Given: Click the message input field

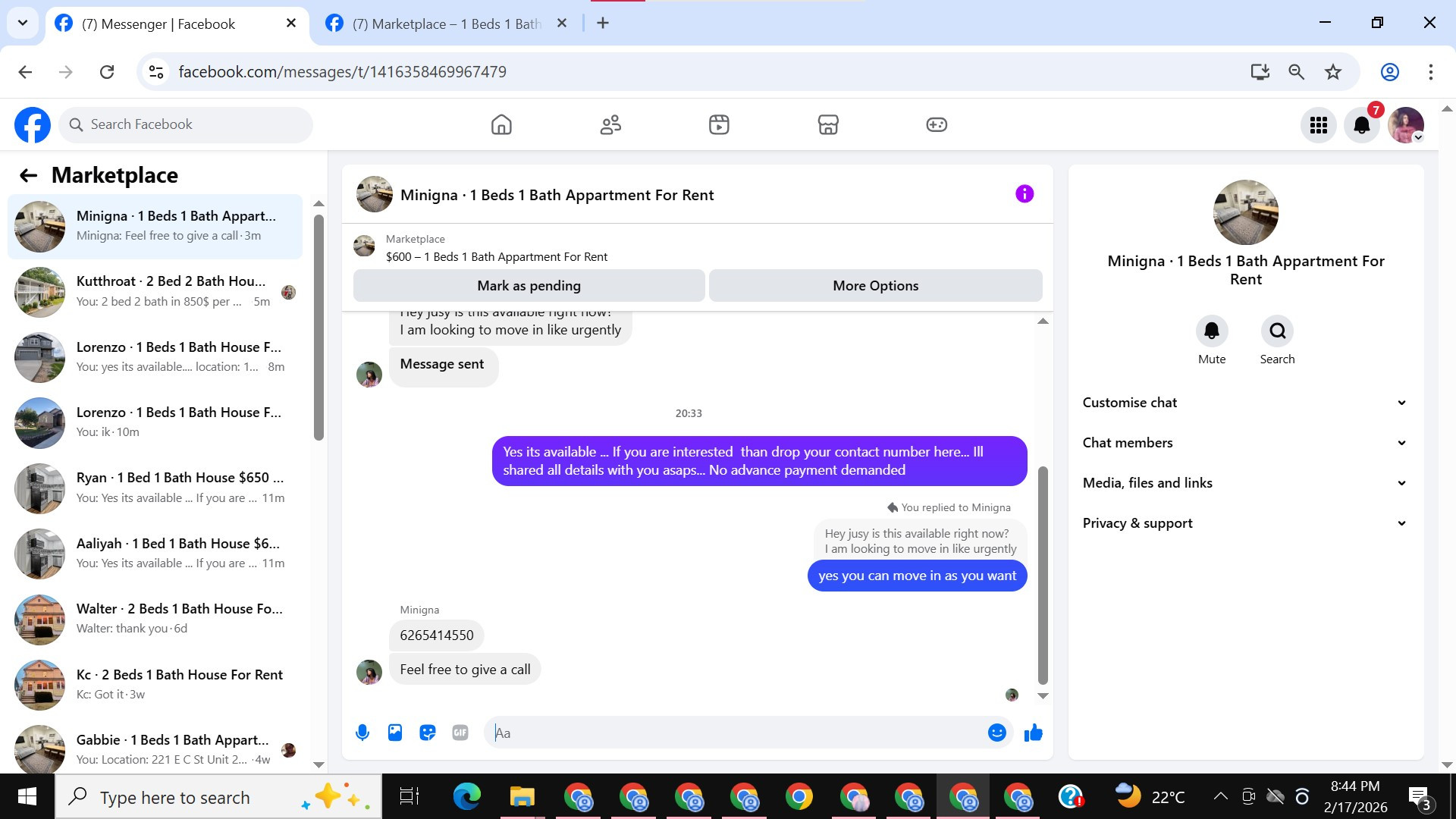Looking at the screenshot, I should 736,733.
